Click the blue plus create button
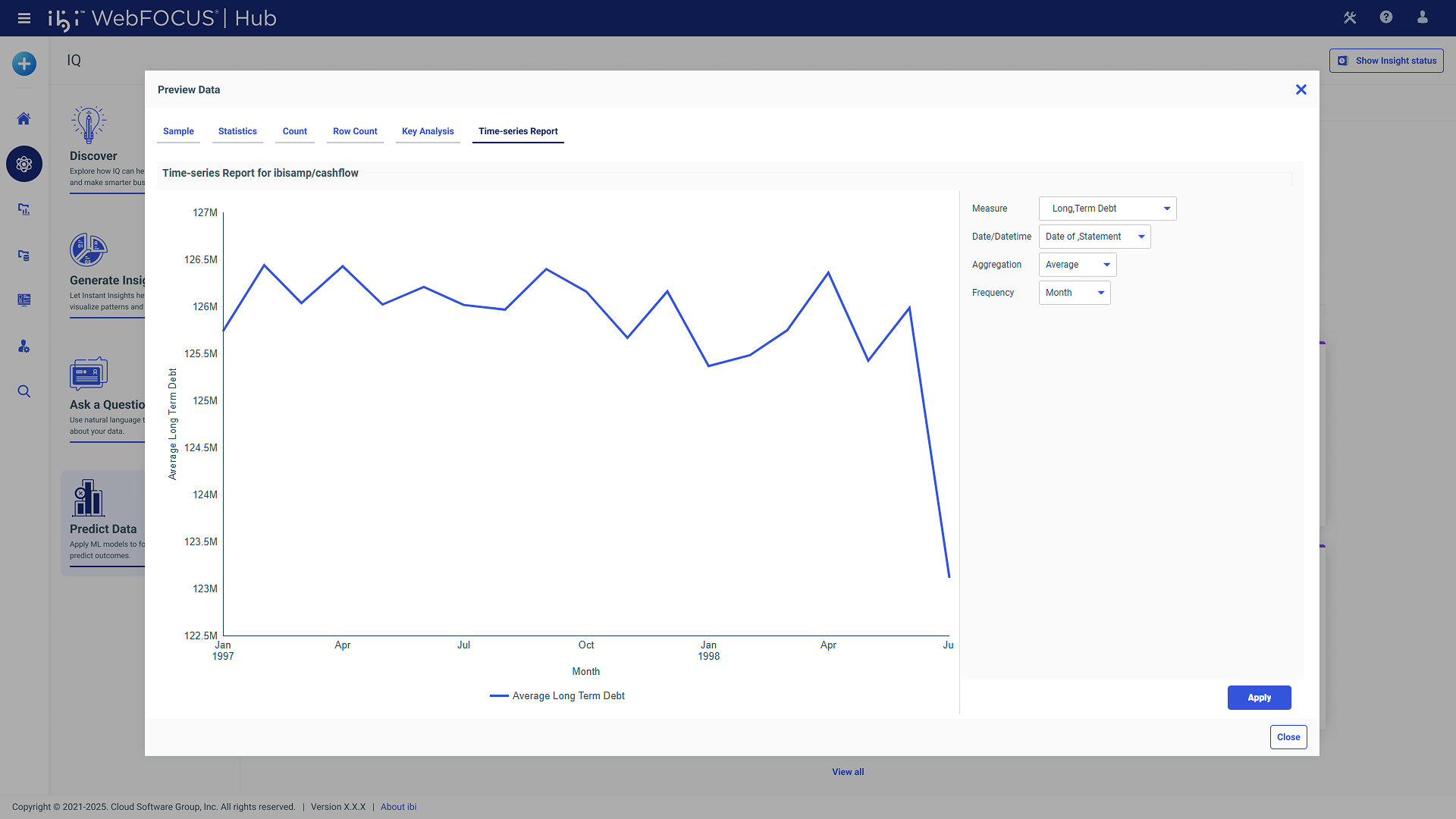The image size is (1456, 819). tap(24, 64)
